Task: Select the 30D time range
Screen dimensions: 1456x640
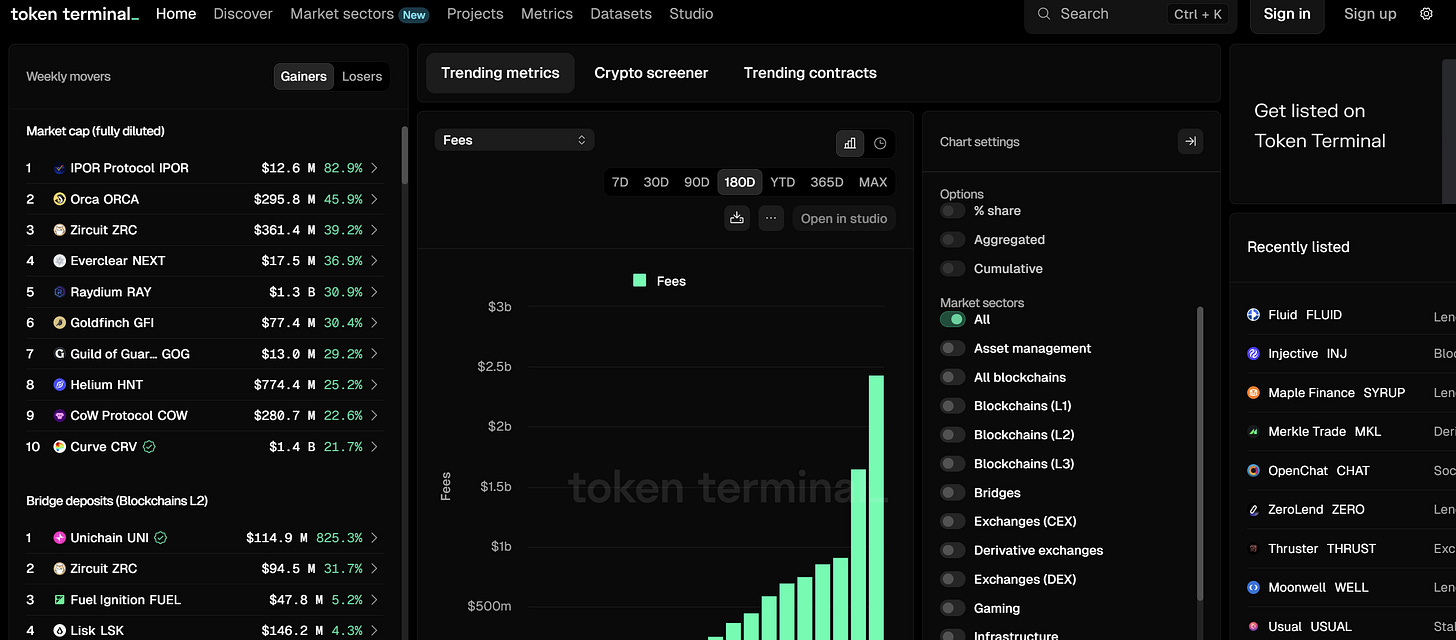Action: 656,182
